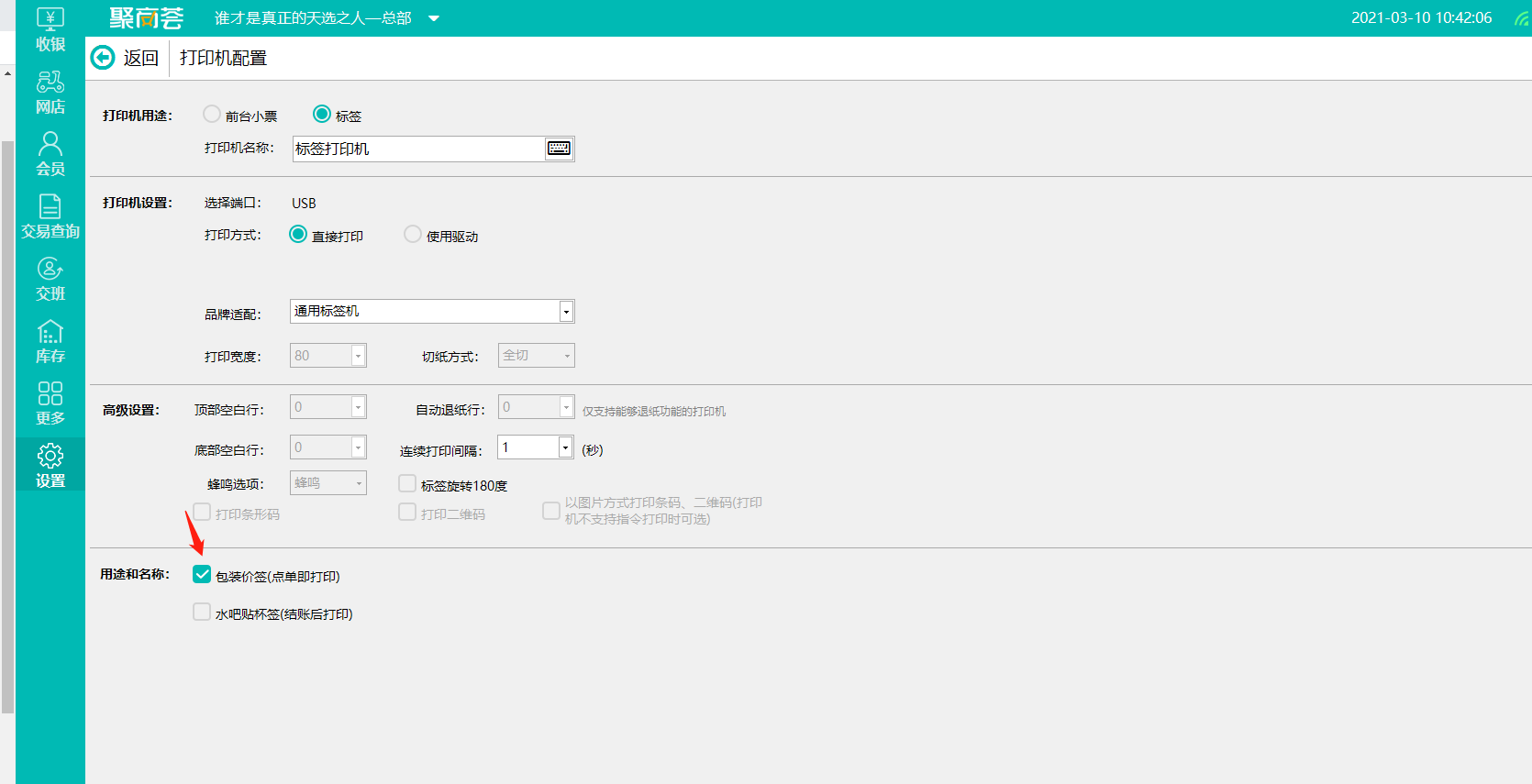The image size is (1532, 784).
Task: Click the 聚商荟 logo in header
Action: (x=147, y=18)
